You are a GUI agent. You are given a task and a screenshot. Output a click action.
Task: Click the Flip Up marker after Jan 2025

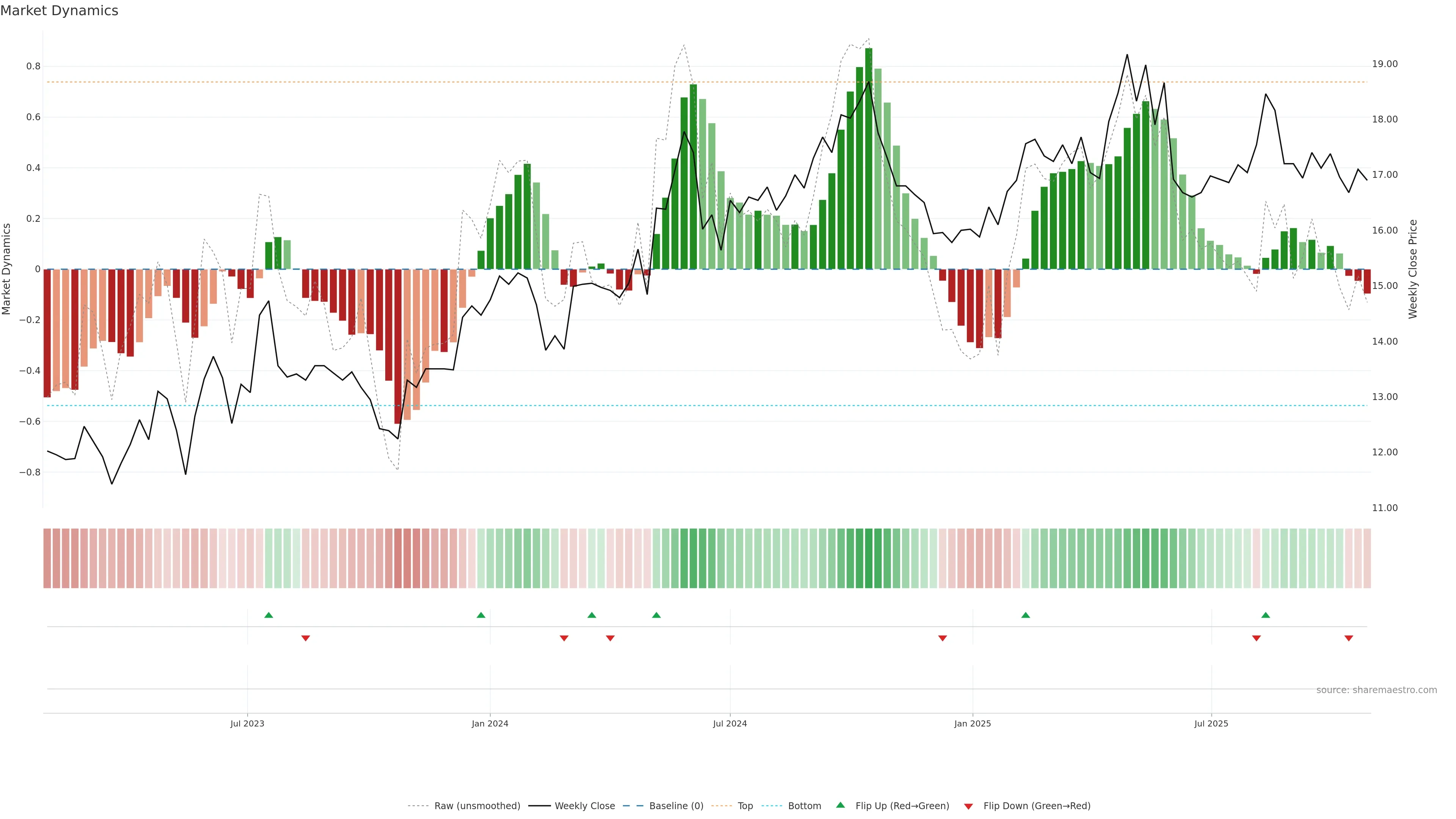1025,615
